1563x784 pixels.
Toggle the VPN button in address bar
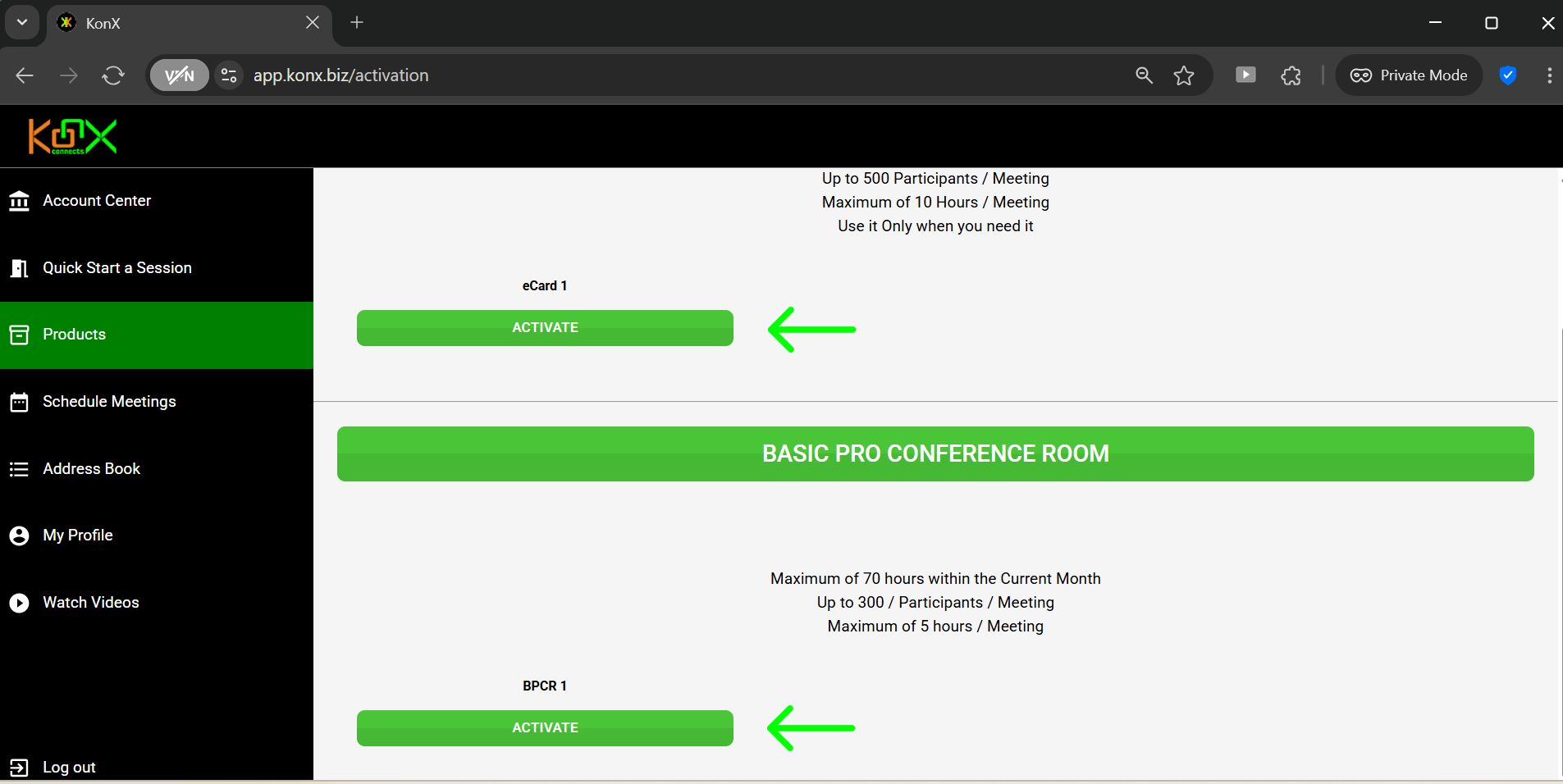[179, 75]
